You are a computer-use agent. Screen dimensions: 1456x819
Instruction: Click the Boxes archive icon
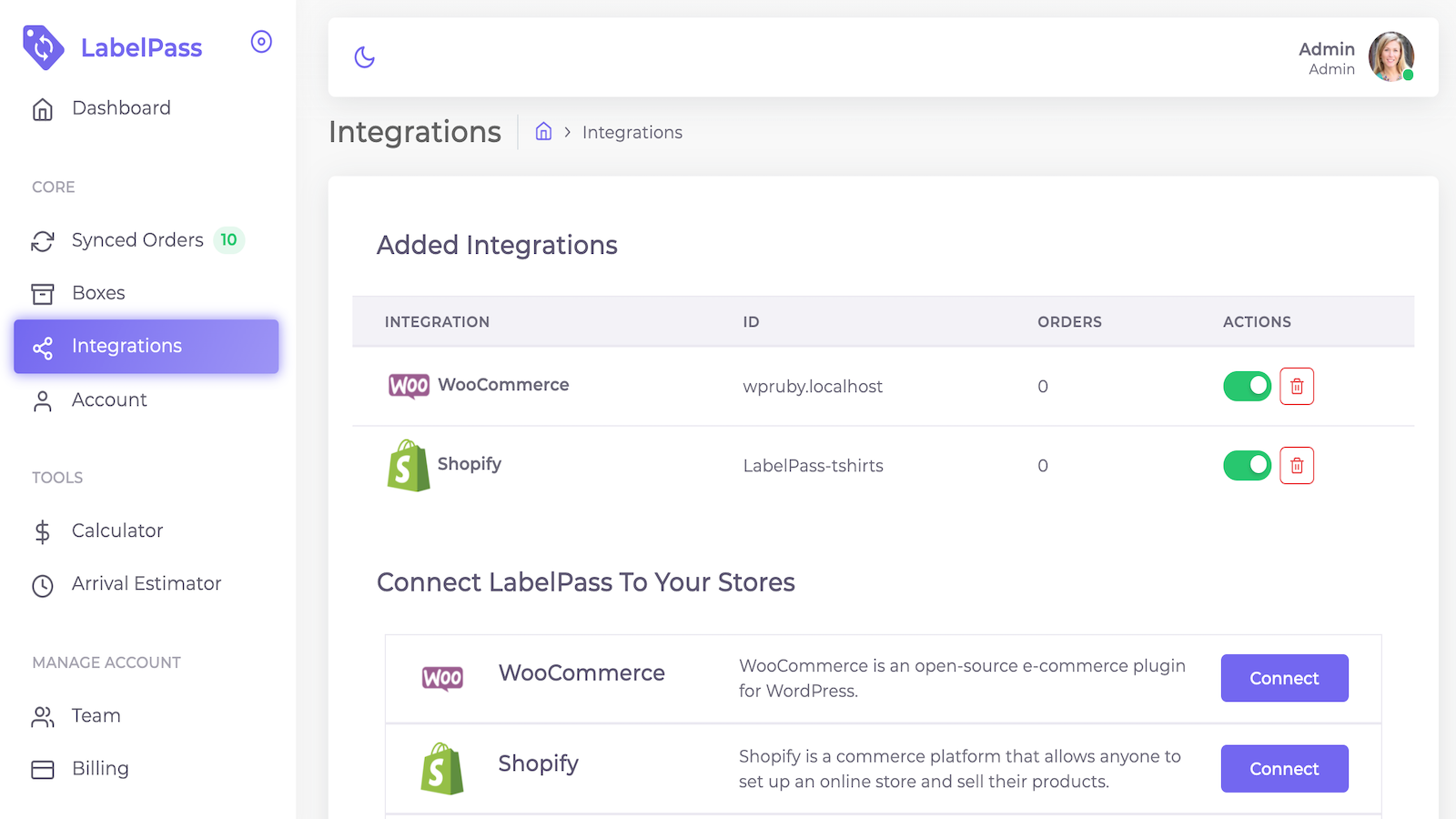[x=43, y=294]
